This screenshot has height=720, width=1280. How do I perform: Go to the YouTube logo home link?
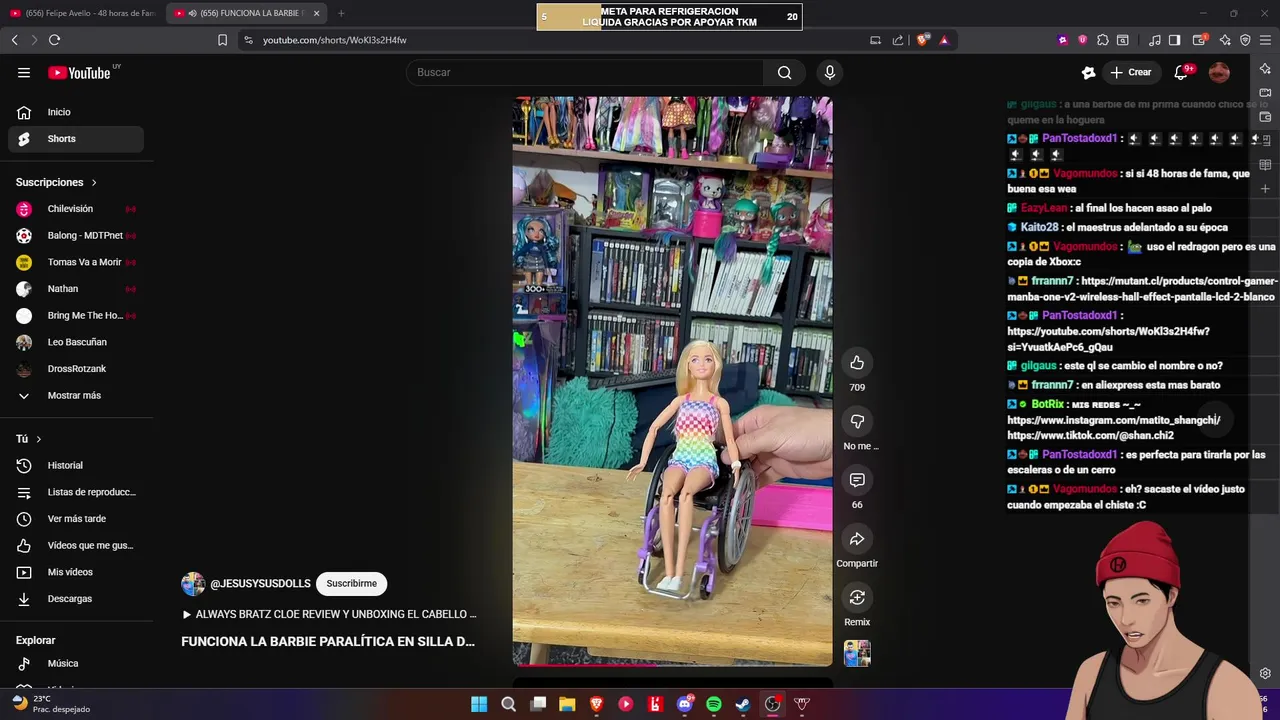[x=79, y=72]
